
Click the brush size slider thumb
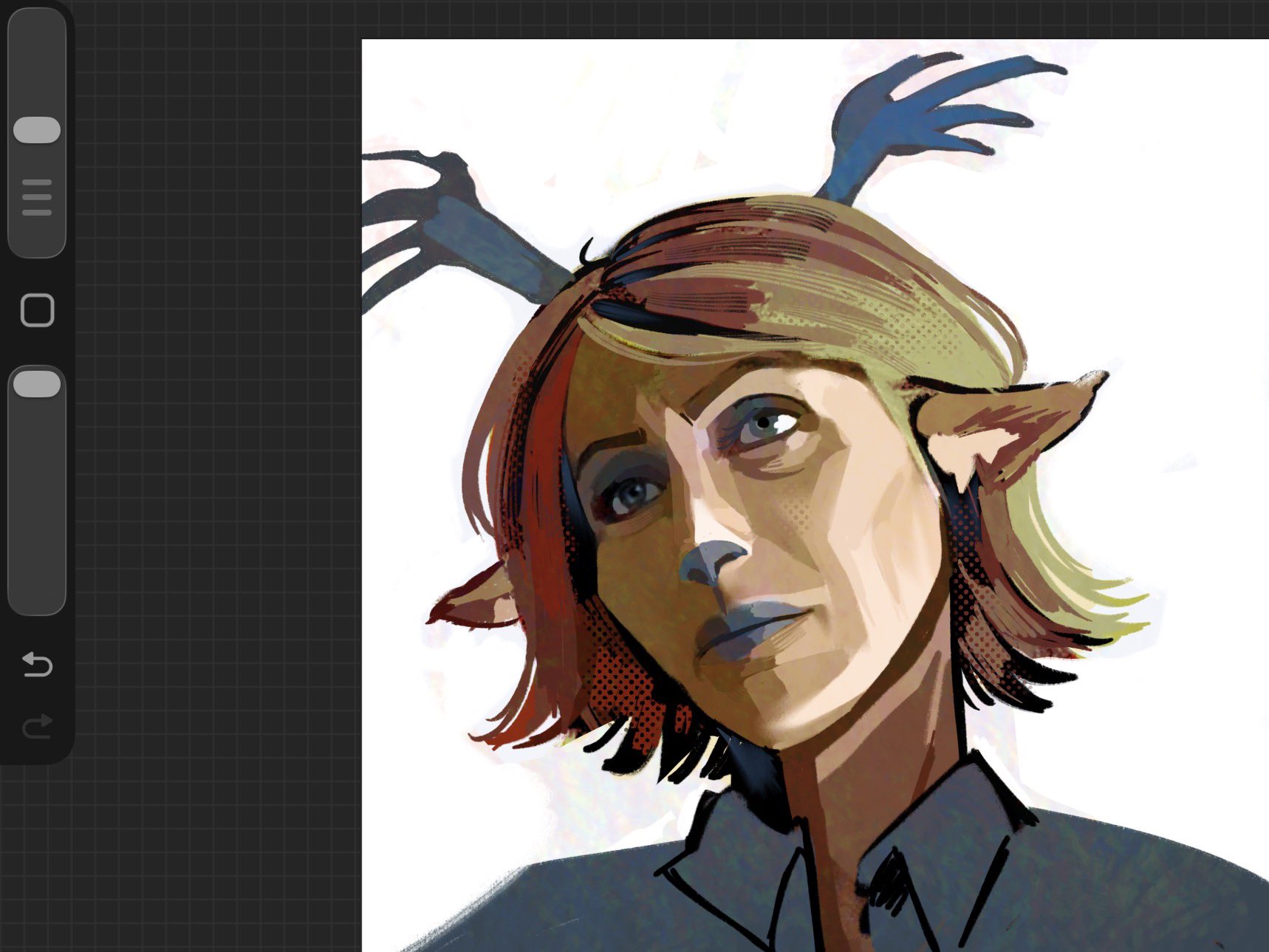click(x=37, y=130)
